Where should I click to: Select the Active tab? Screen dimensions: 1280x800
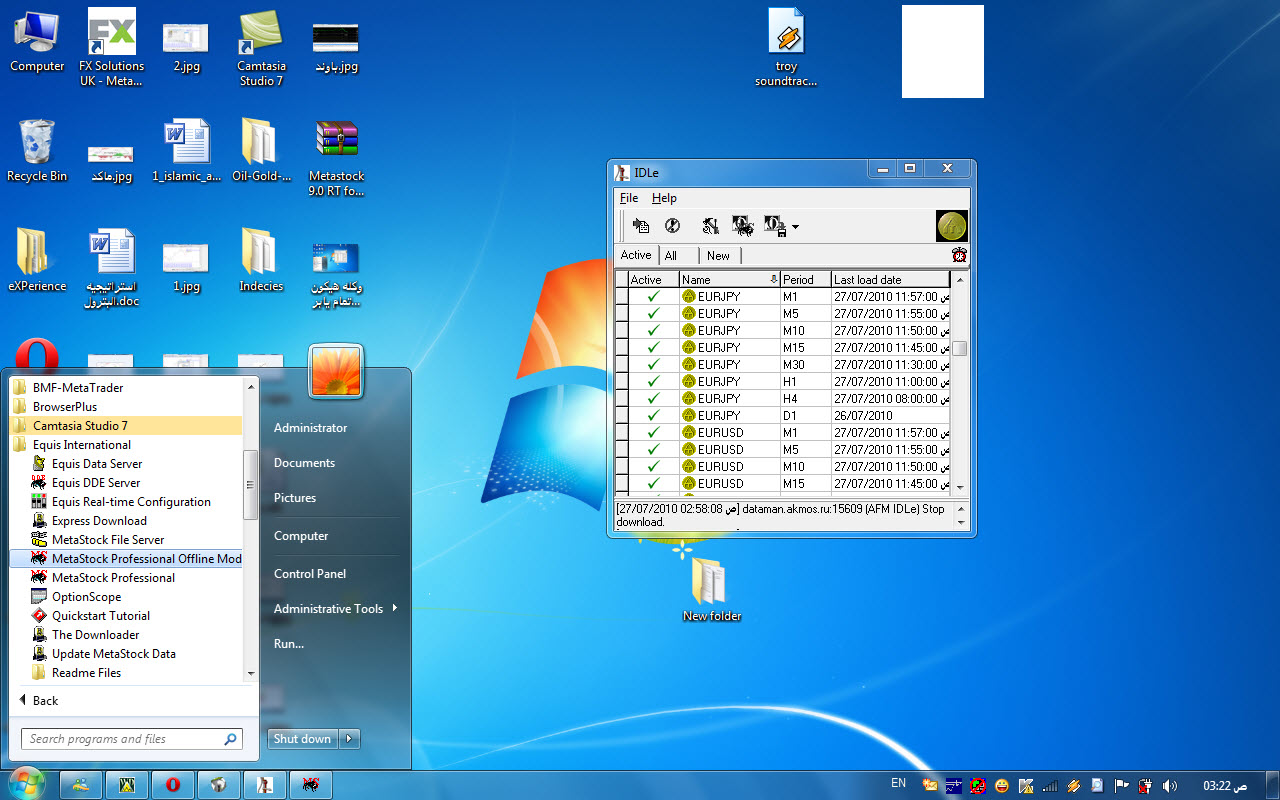tap(636, 255)
